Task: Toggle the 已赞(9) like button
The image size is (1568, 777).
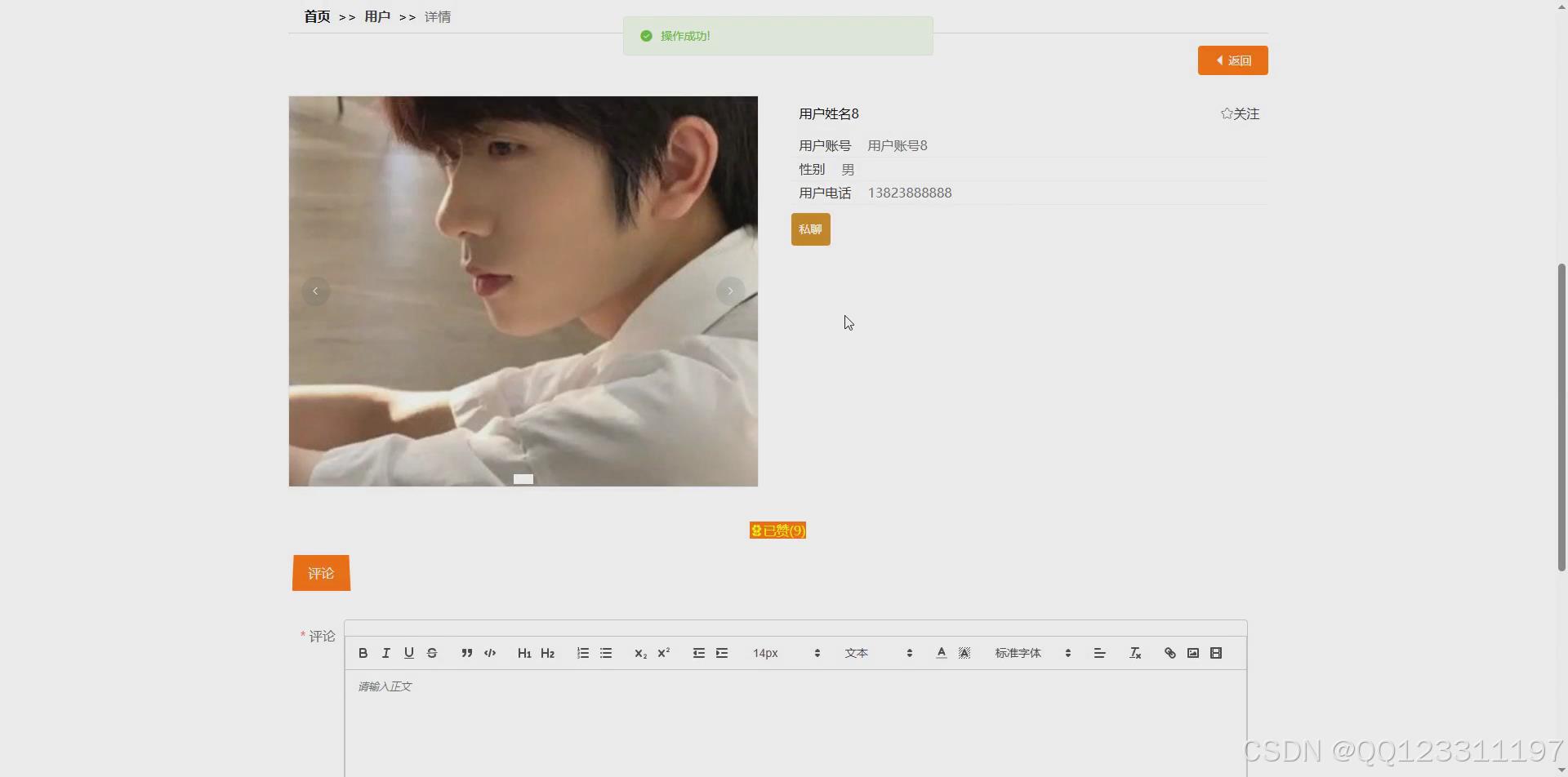Action: (777, 531)
